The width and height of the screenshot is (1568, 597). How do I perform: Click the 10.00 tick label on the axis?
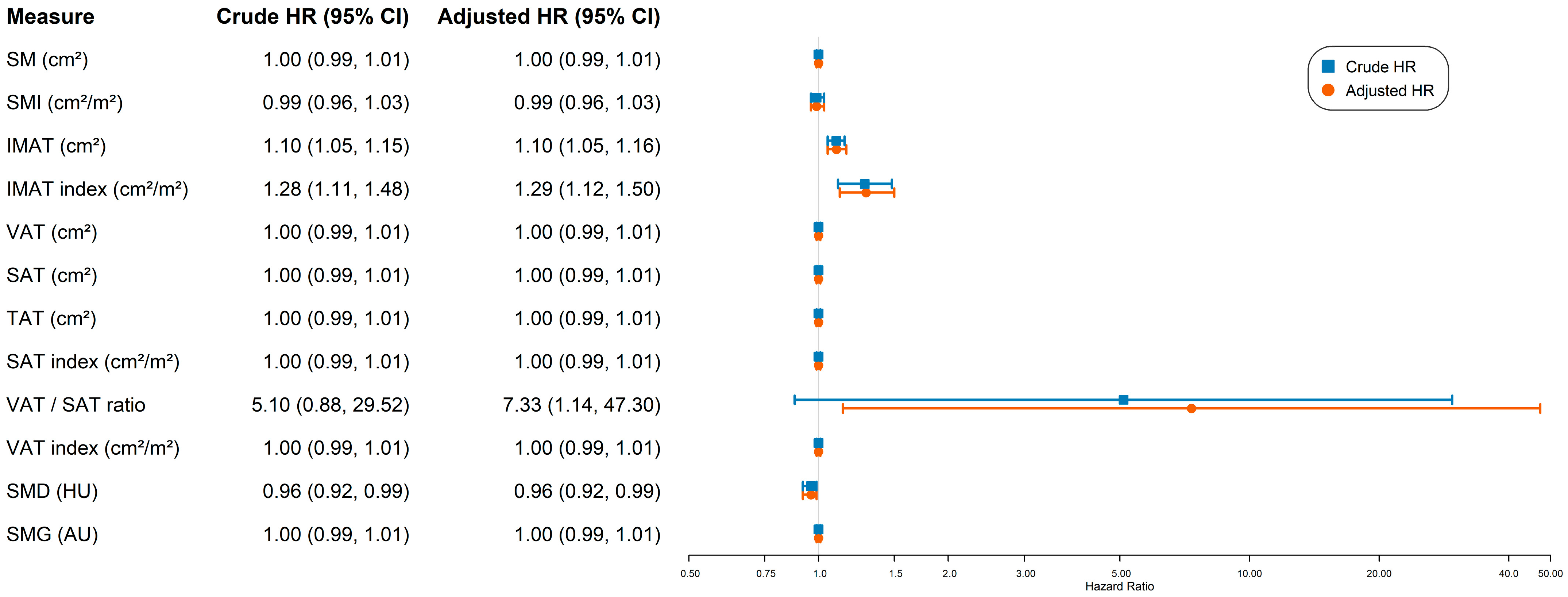[1249, 573]
